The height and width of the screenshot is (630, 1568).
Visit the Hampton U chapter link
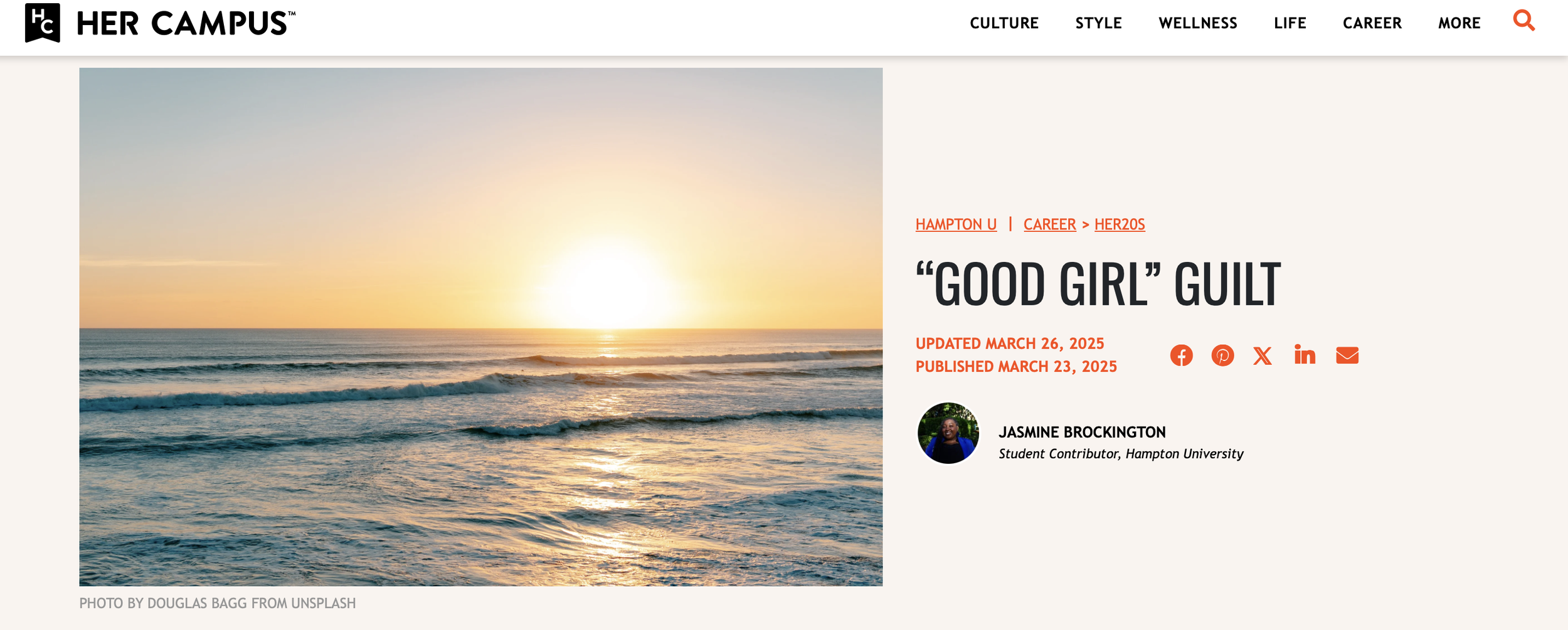coord(956,224)
